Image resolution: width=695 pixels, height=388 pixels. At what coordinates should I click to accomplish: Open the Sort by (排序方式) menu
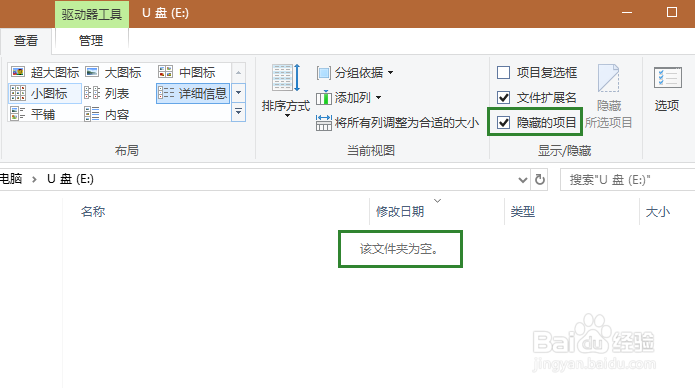tap(286, 91)
